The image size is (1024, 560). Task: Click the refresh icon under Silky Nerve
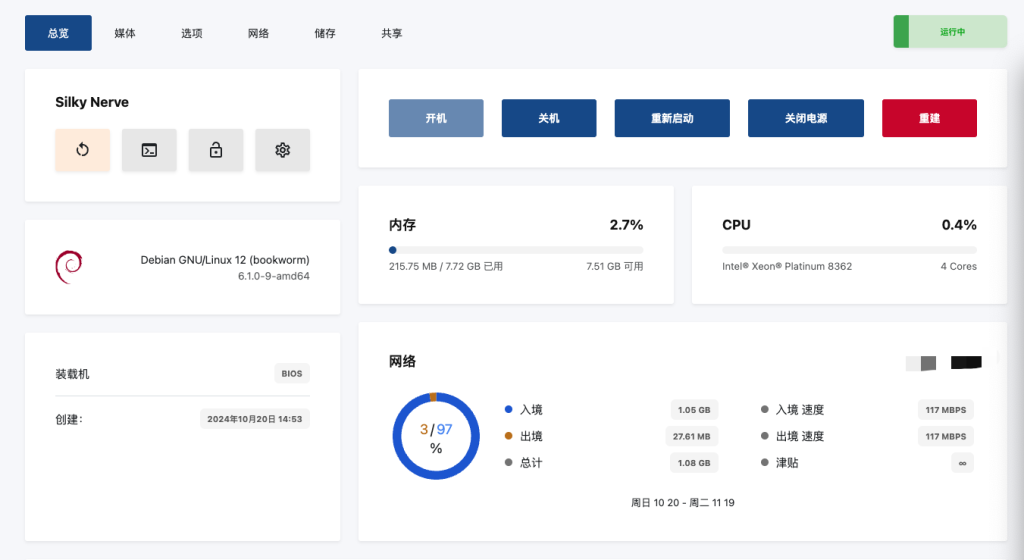(82, 150)
